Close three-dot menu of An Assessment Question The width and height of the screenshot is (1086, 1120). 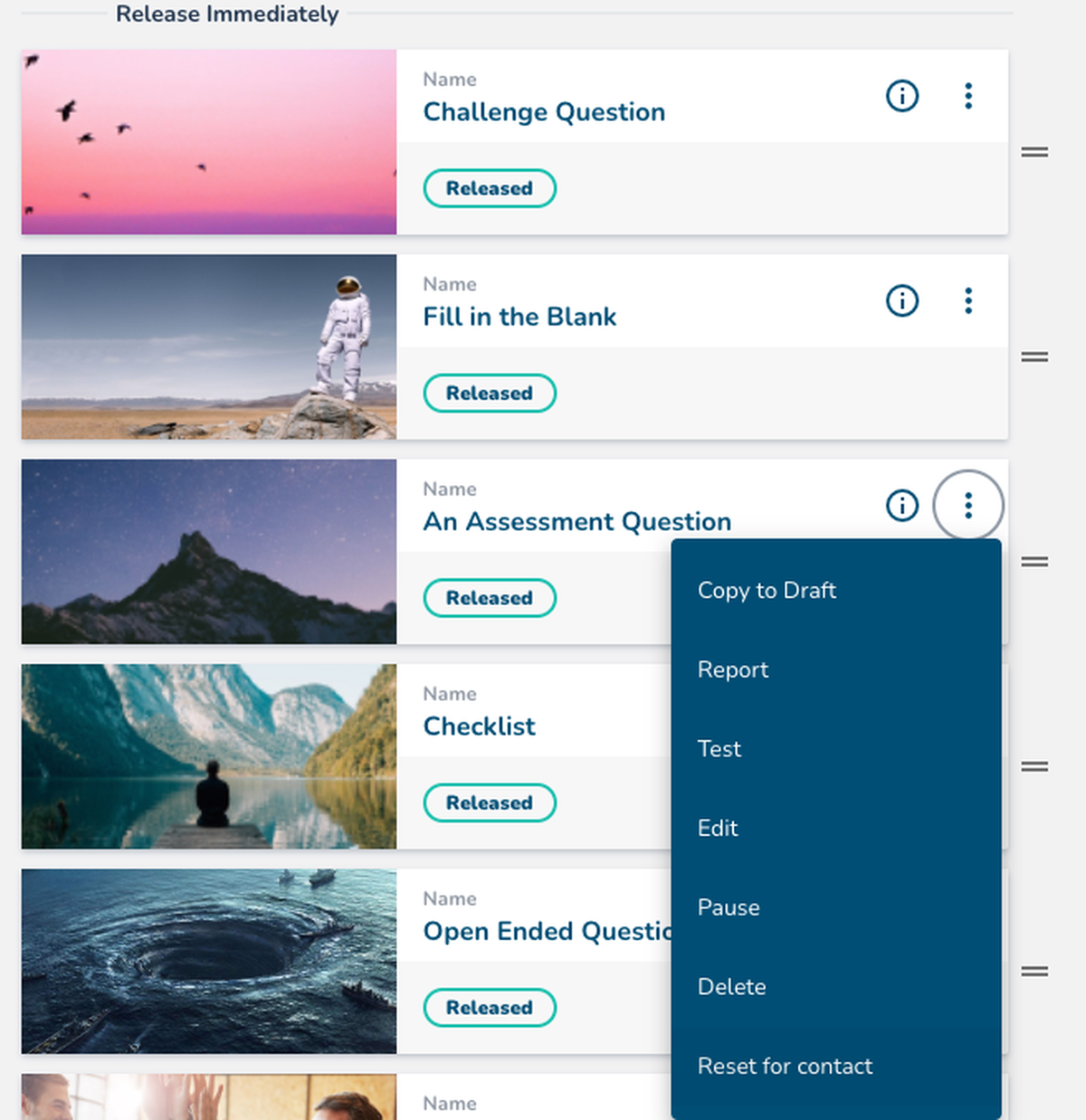click(968, 506)
